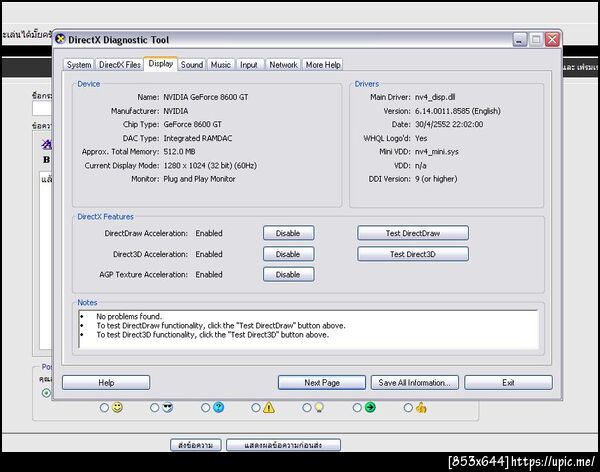Select the sunglasses face icon radio
The image size is (600, 472).
coord(155,408)
